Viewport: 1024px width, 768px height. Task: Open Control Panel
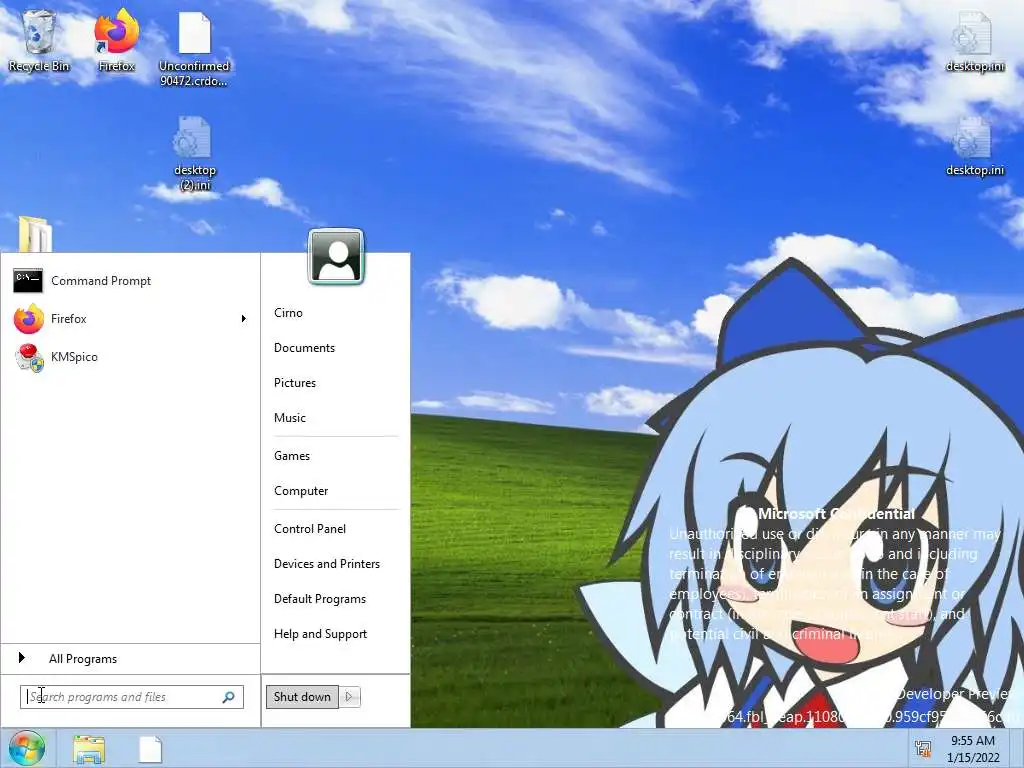click(x=310, y=529)
